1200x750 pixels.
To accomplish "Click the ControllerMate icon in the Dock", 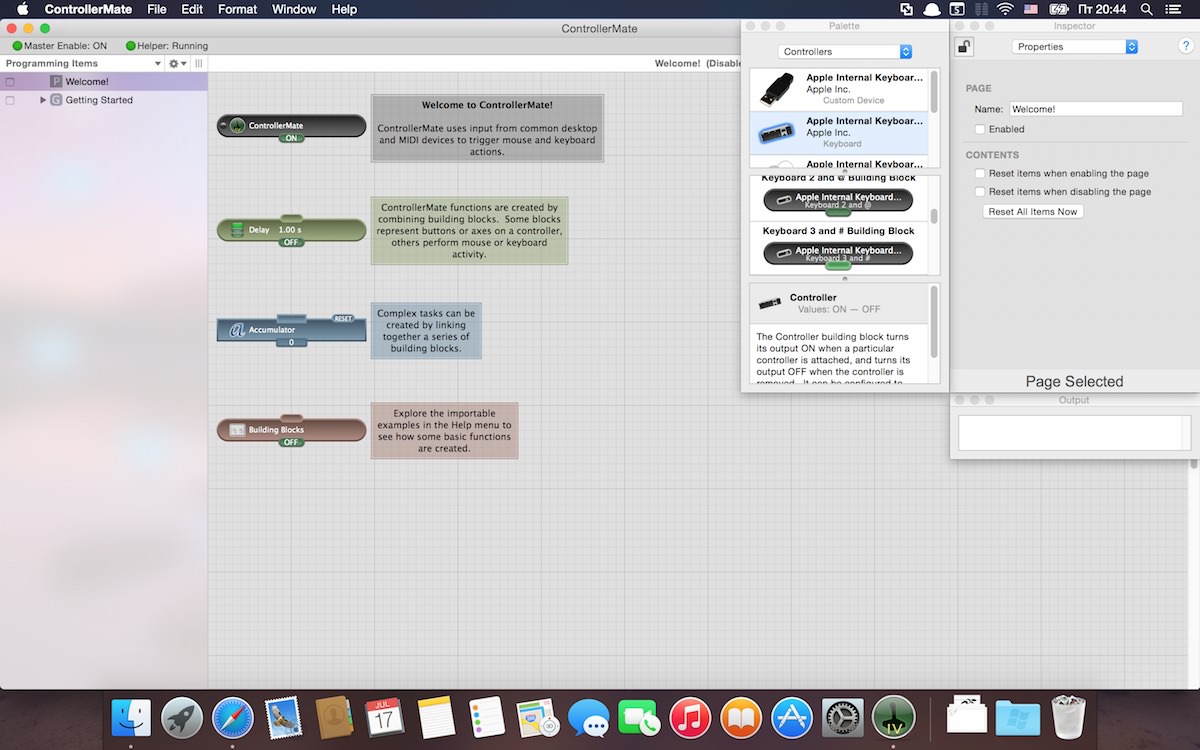I will pos(894,717).
